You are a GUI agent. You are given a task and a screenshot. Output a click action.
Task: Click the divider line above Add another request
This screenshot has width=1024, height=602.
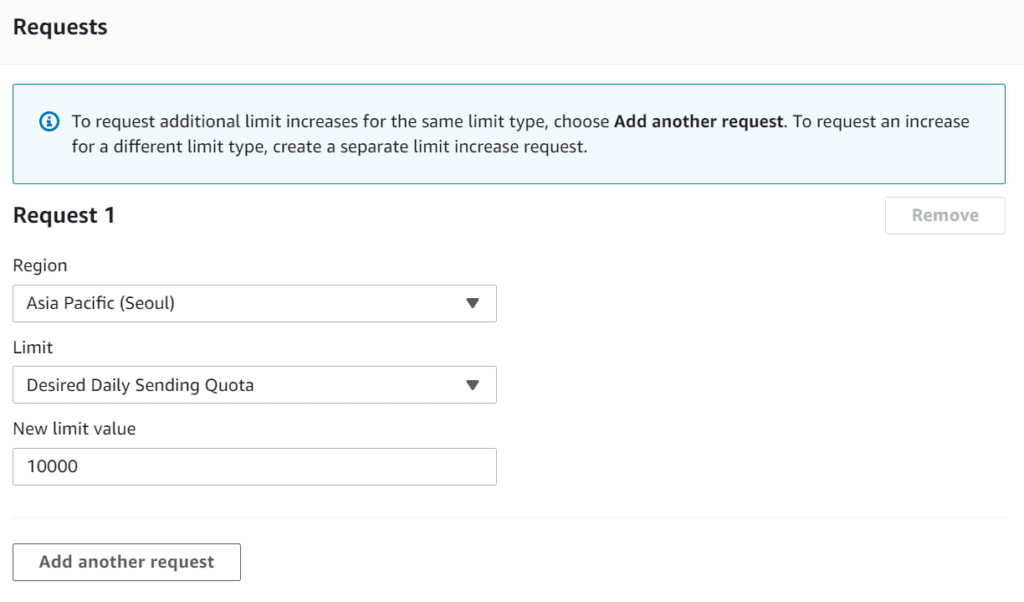click(508, 518)
